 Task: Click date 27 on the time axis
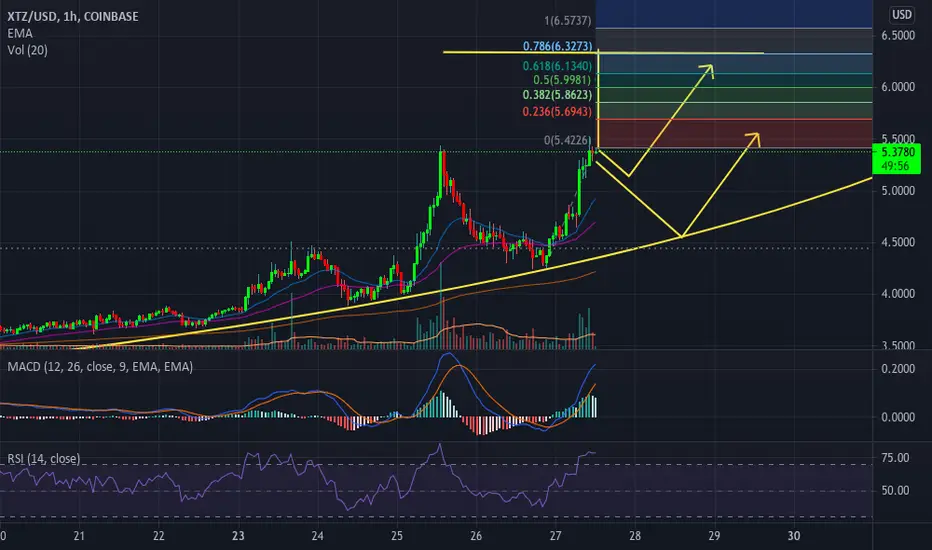[555, 536]
